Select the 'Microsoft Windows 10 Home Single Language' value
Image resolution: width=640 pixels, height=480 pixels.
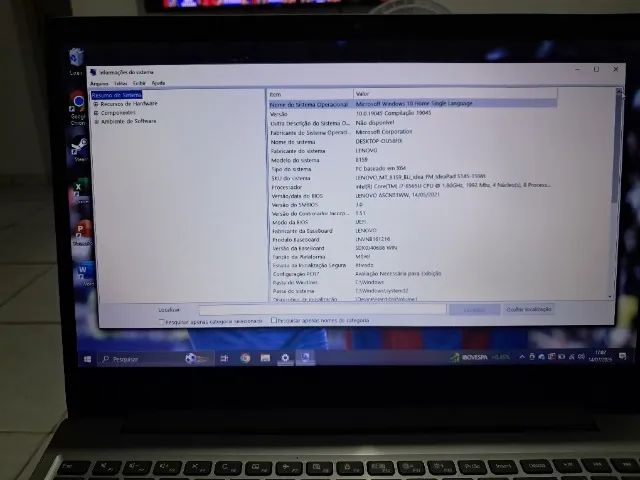point(414,104)
